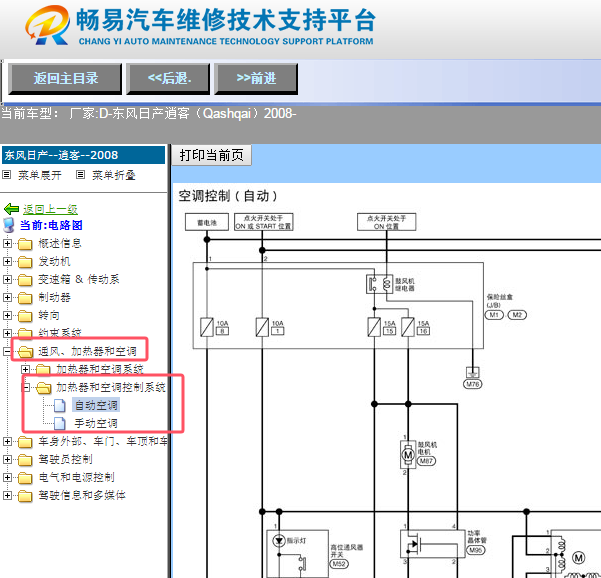This screenshot has width=601, height=578.
Task: Expand the 电气和电源控制 tree node
Action: (7, 477)
